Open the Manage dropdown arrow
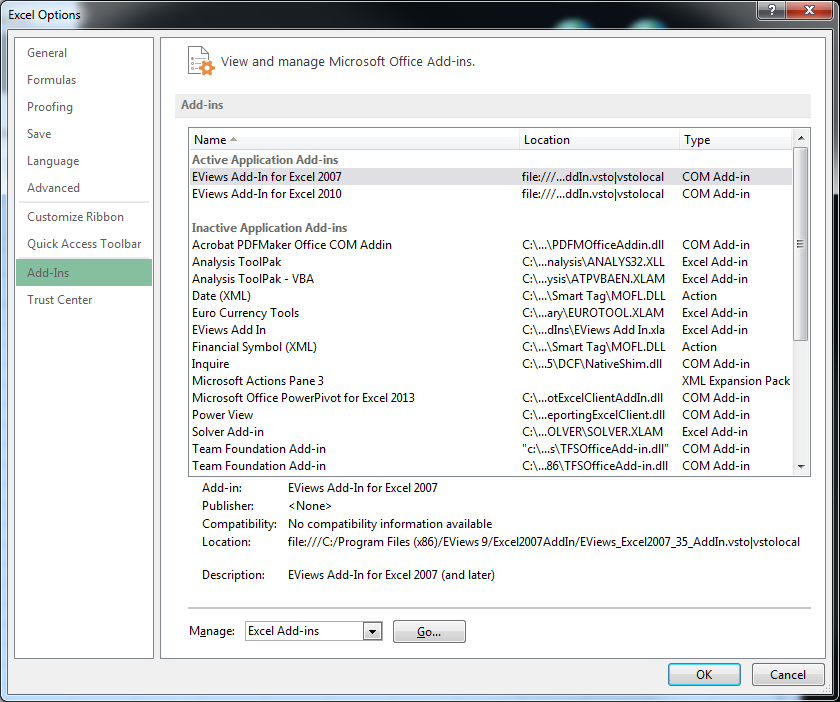 point(373,631)
